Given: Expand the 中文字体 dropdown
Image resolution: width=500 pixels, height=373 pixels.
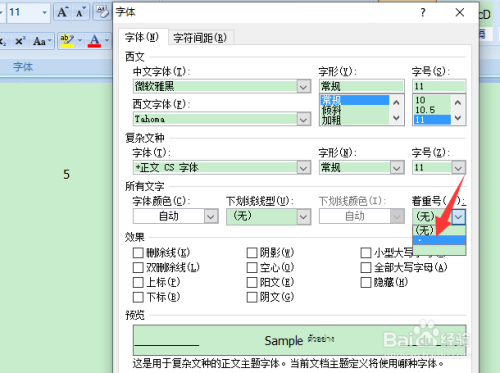Looking at the screenshot, I should click(x=303, y=87).
